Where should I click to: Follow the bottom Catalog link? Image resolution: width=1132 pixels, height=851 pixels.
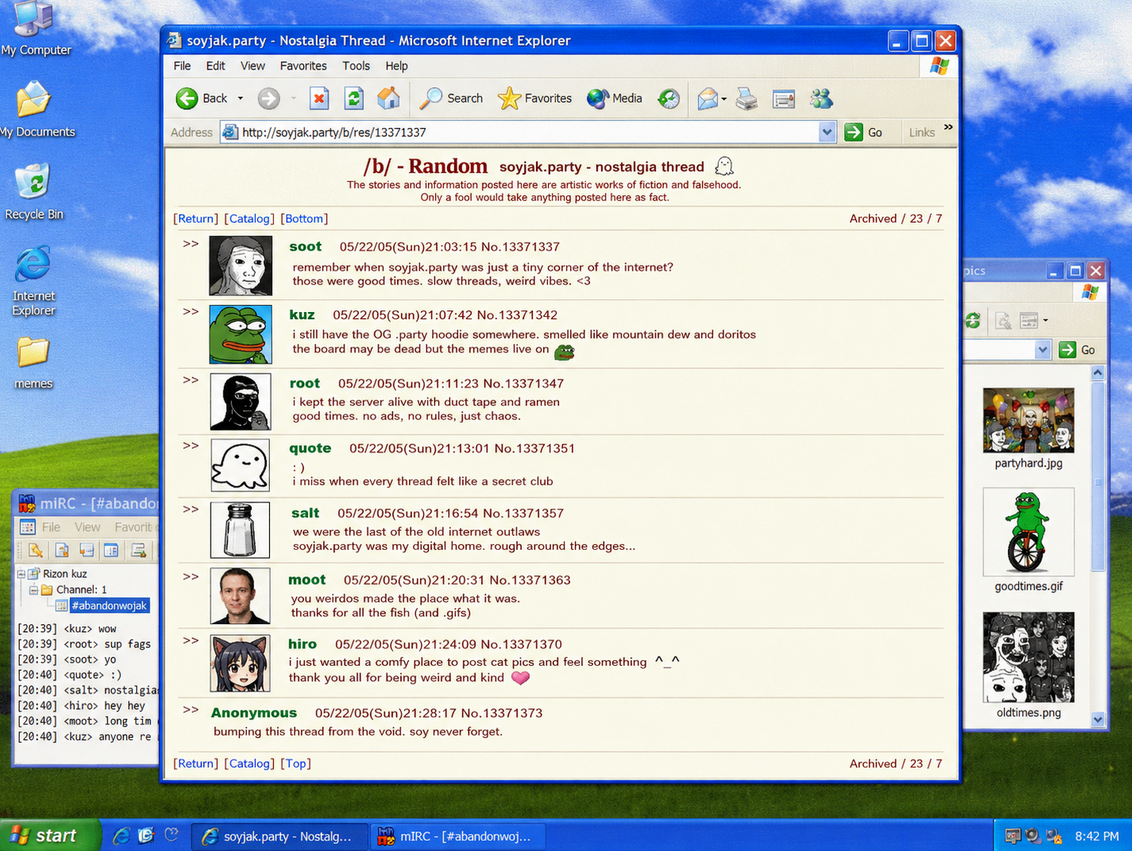(x=249, y=764)
